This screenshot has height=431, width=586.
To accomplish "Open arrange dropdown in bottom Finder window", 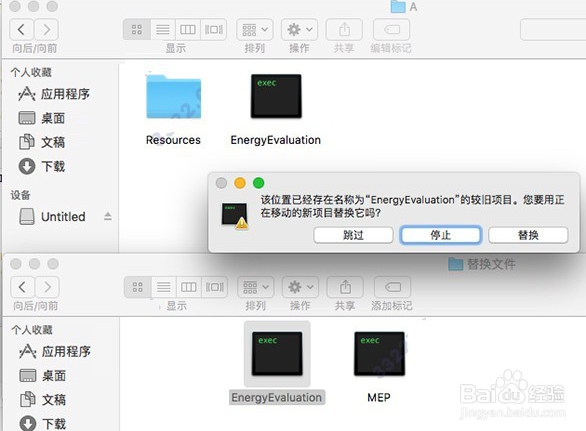I will pyautogui.click(x=256, y=287).
